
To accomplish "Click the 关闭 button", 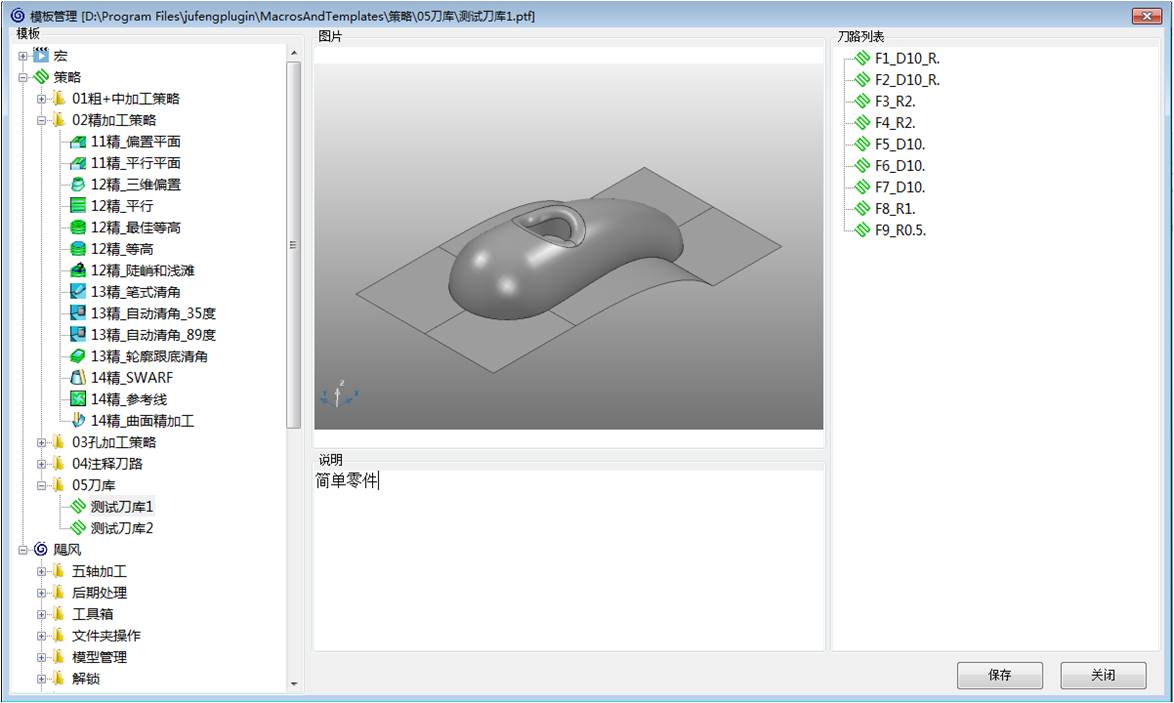I will [1103, 675].
